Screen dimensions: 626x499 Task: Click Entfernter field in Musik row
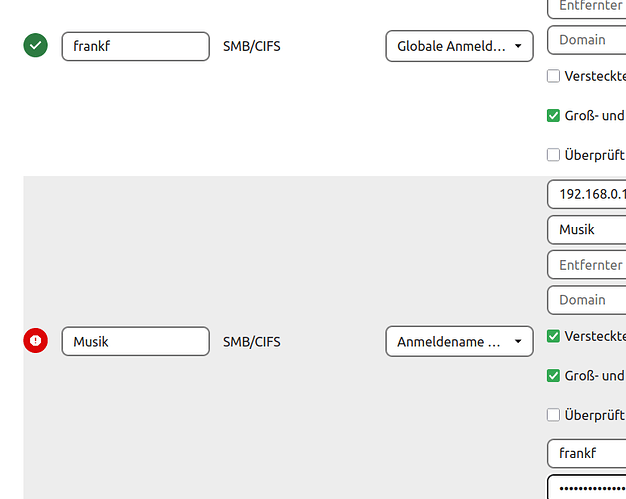coord(588,265)
